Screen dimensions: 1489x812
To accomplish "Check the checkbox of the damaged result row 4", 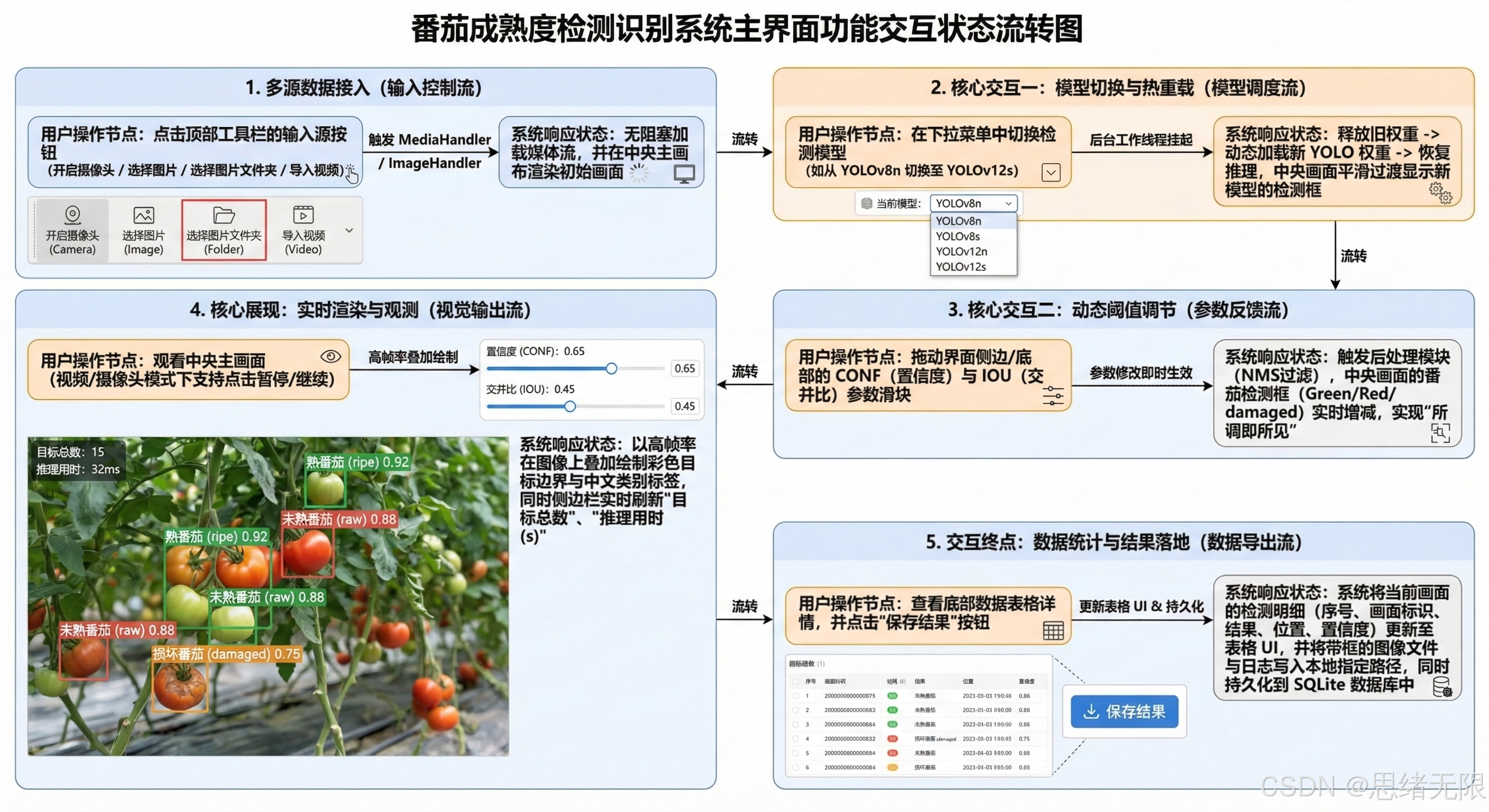I will [x=796, y=739].
